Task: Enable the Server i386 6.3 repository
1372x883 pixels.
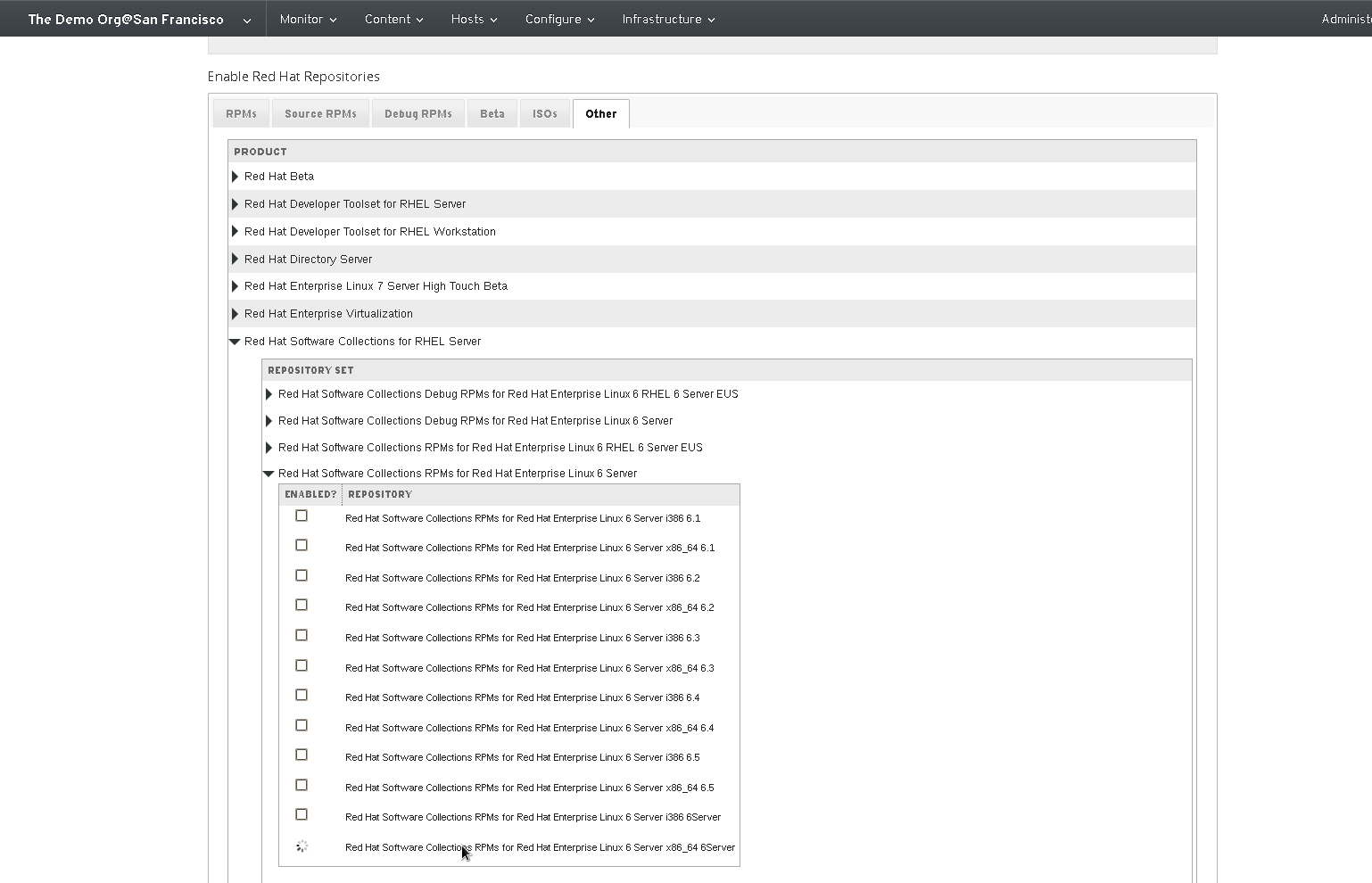Action: tap(302, 635)
